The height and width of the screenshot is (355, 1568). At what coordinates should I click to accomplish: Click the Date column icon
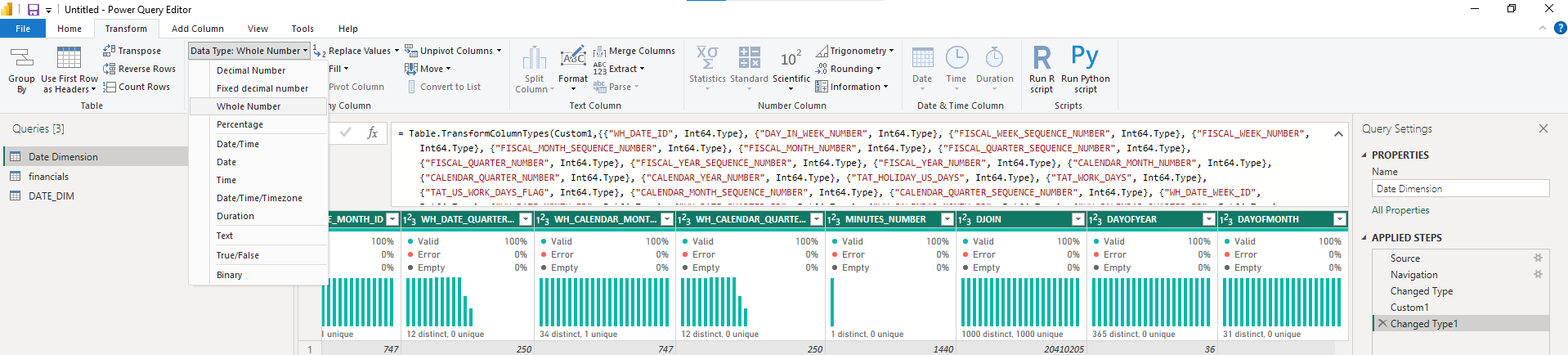pyautogui.click(x=922, y=58)
